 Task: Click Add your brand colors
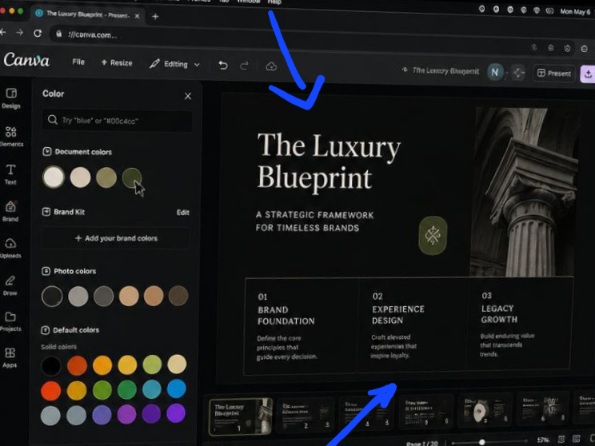click(x=116, y=238)
